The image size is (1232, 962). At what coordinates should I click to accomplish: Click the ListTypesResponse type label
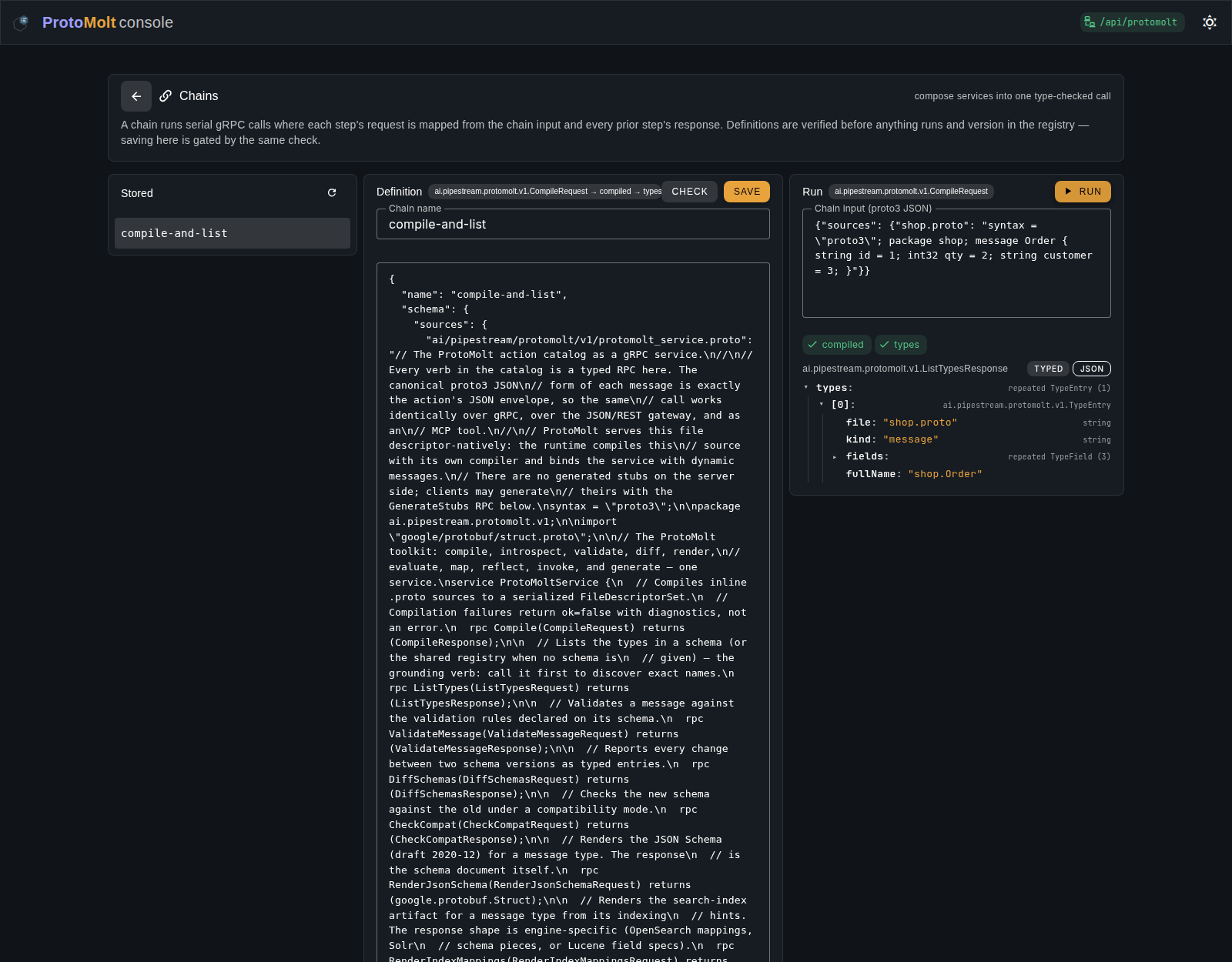point(905,369)
